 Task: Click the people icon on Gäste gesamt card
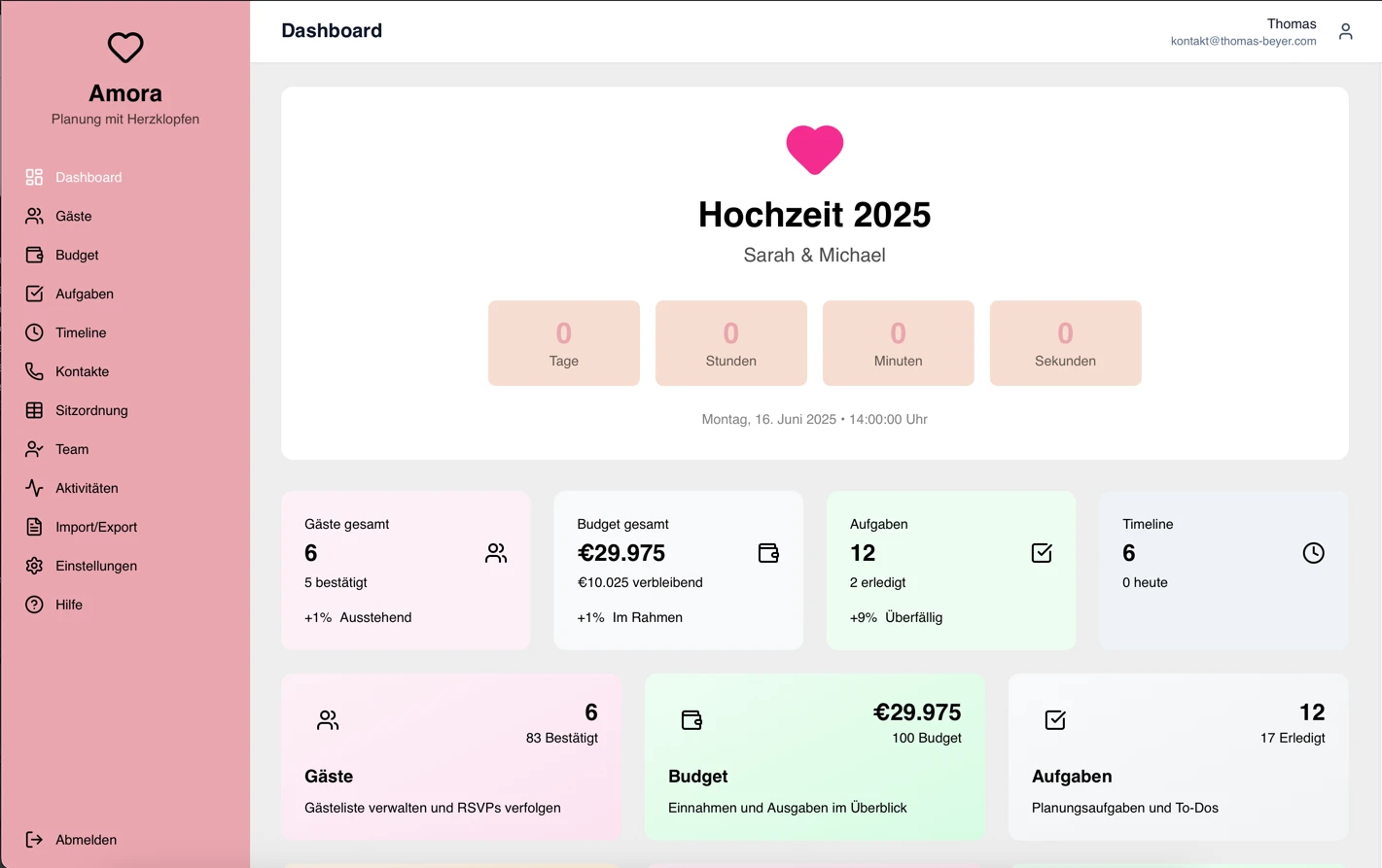pos(496,552)
